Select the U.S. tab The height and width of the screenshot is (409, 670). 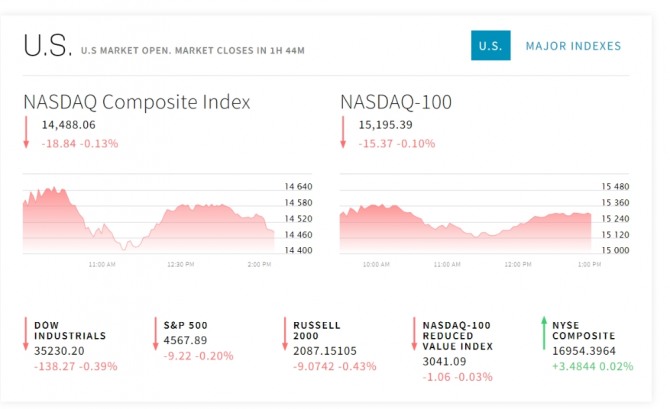pos(490,46)
